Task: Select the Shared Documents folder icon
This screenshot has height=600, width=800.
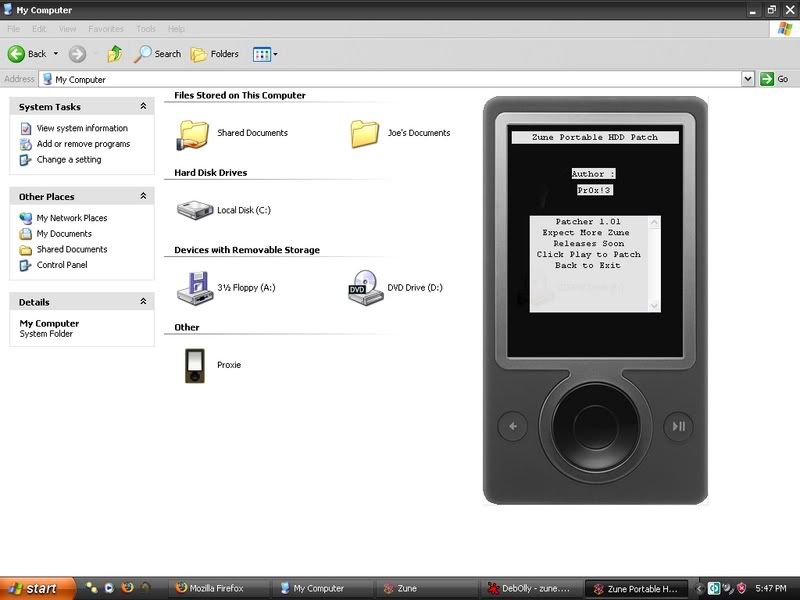Action: [x=193, y=135]
